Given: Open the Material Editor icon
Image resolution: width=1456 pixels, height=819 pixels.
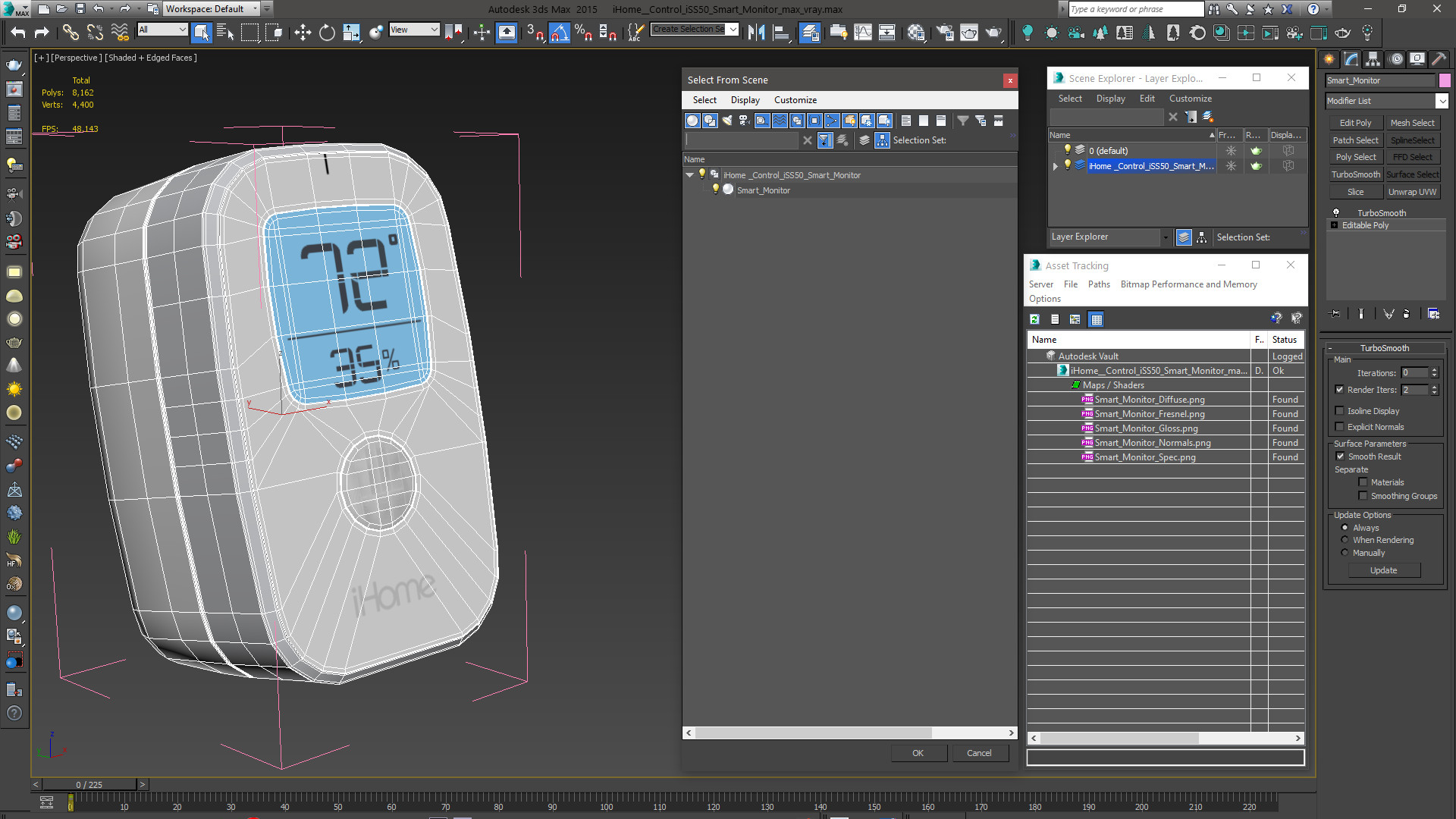Looking at the screenshot, I should [x=916, y=33].
